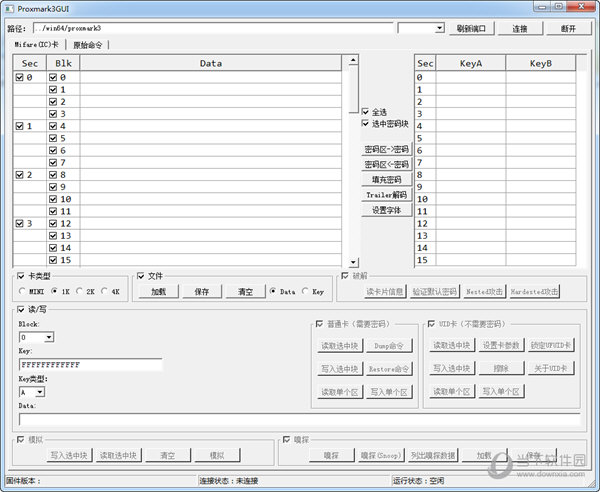Click the Restore命令 button
600x492 pixels.
pos(389,369)
